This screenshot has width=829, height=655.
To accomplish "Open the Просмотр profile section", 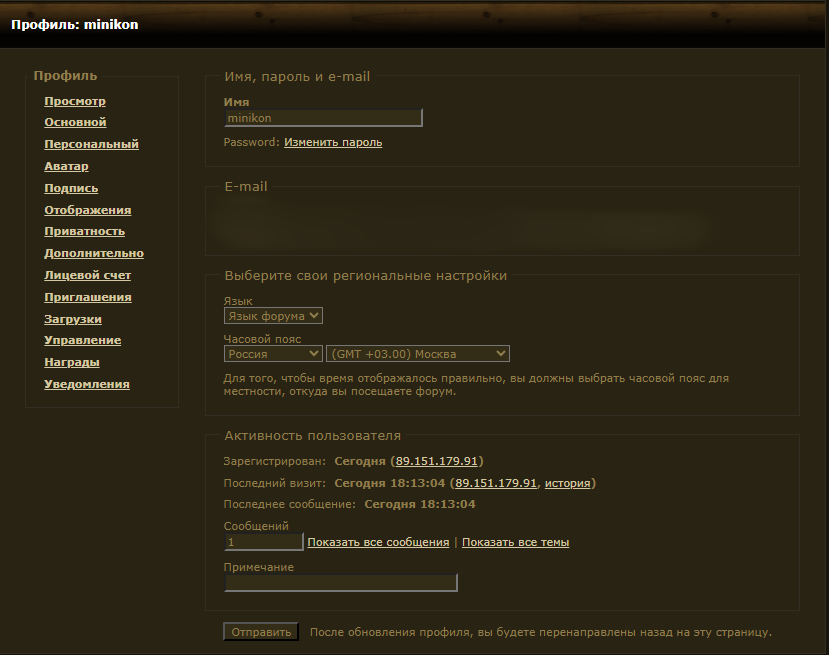I will (x=75, y=101).
